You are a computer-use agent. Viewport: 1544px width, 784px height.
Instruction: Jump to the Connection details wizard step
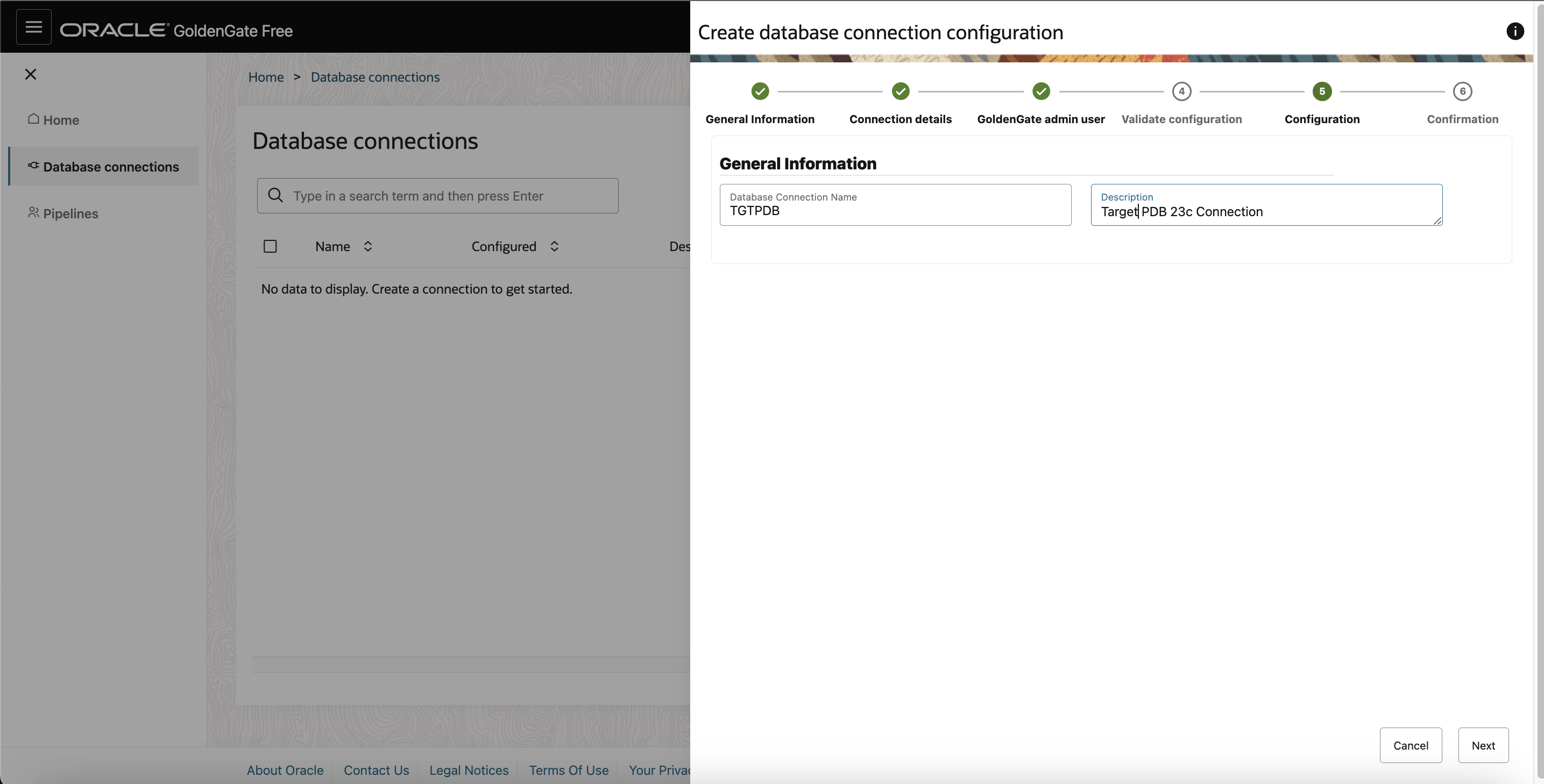pos(900,91)
